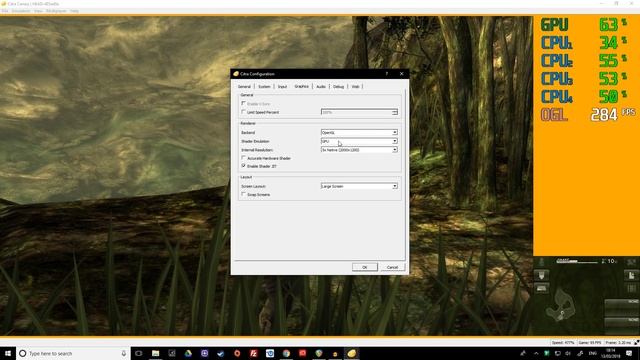Enable the Limit Speed Percent checkbox

(244, 112)
